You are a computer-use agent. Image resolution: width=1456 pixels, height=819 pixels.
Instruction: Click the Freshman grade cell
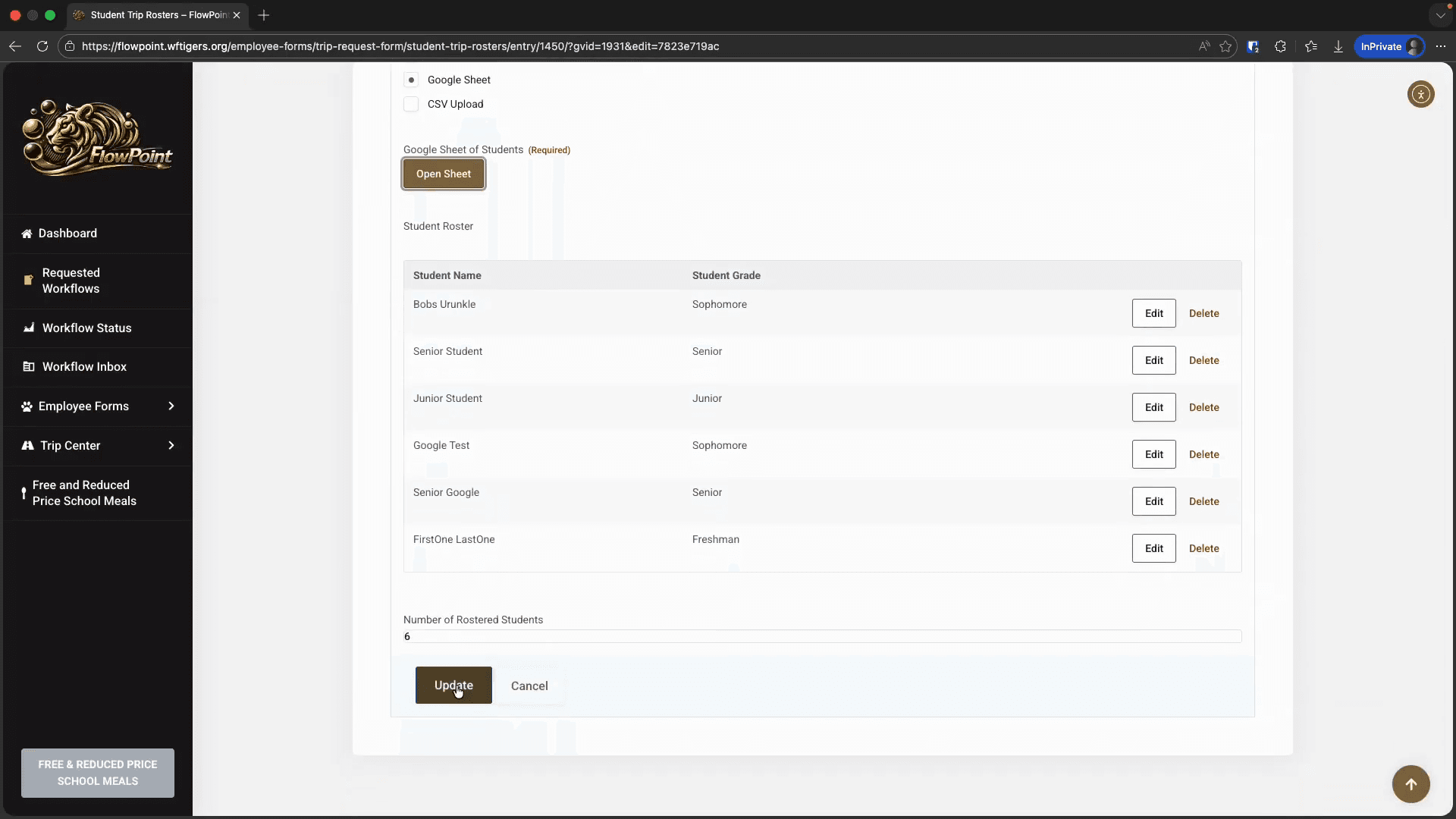pyautogui.click(x=715, y=539)
